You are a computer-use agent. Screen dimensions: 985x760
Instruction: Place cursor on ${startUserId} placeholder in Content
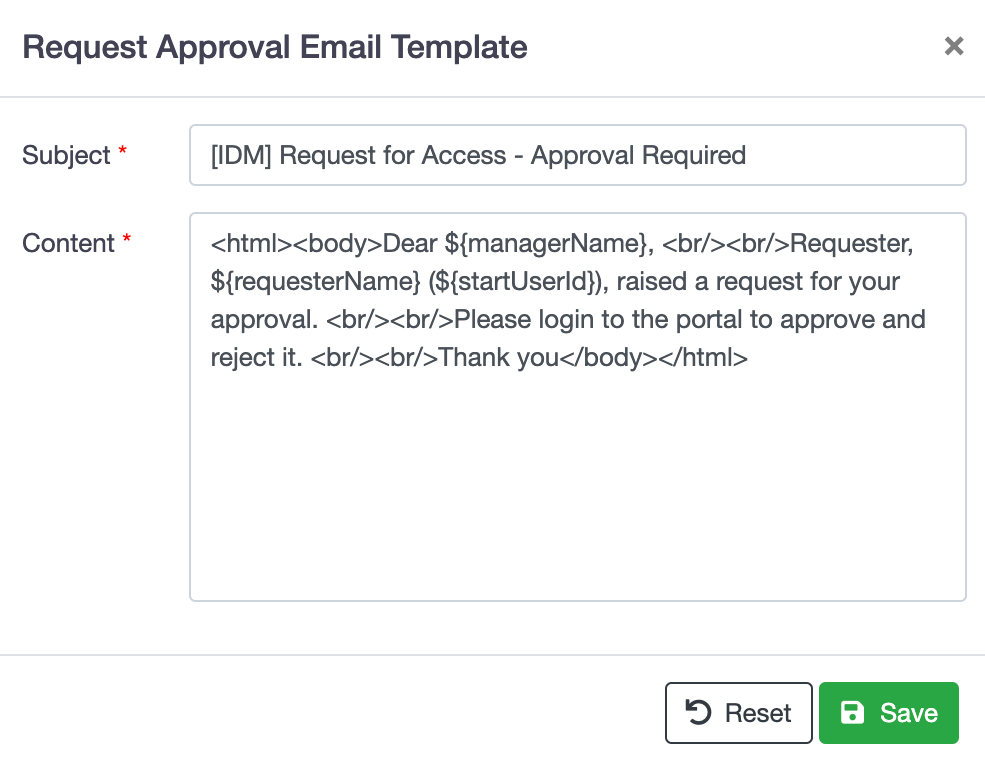[x=518, y=281]
